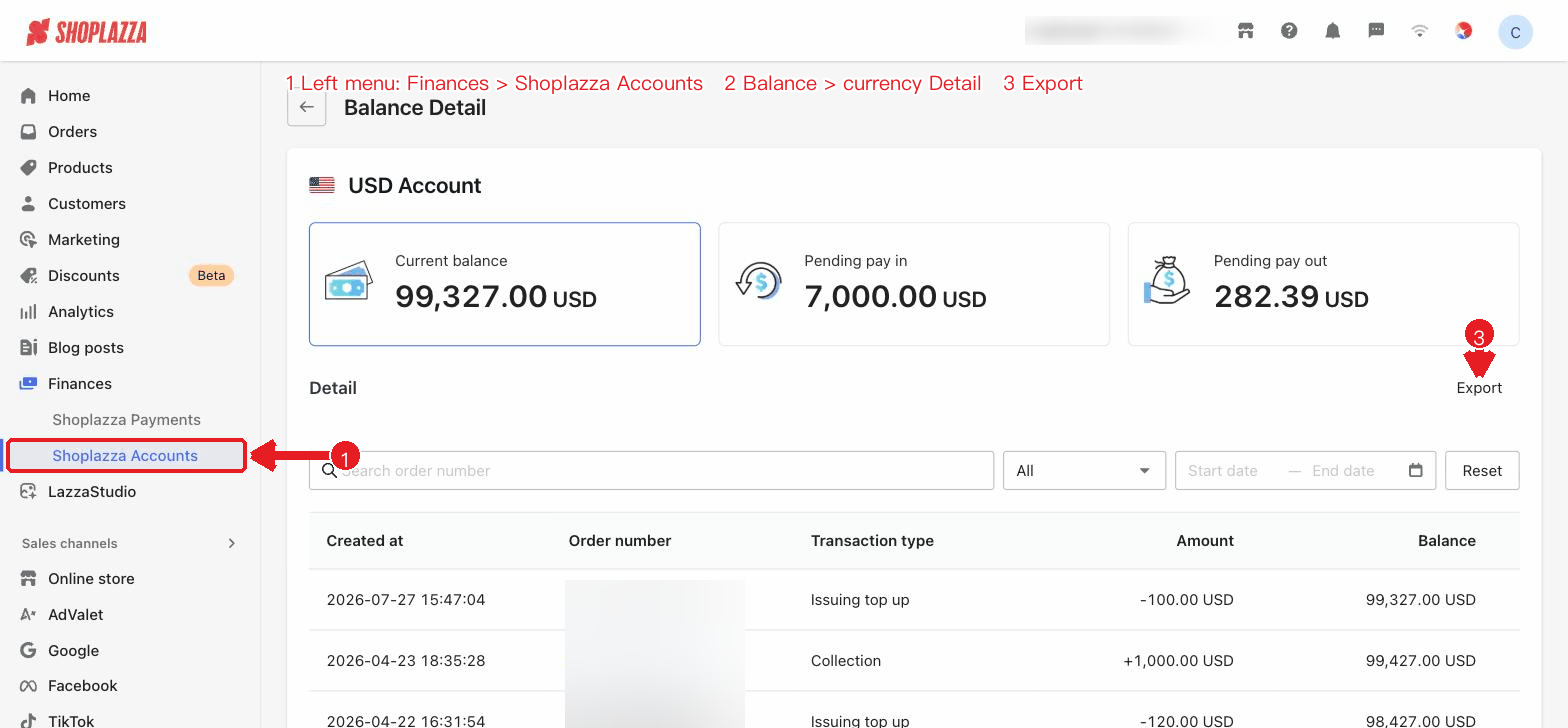Click the Products tag icon
The height and width of the screenshot is (728, 1568).
click(28, 168)
